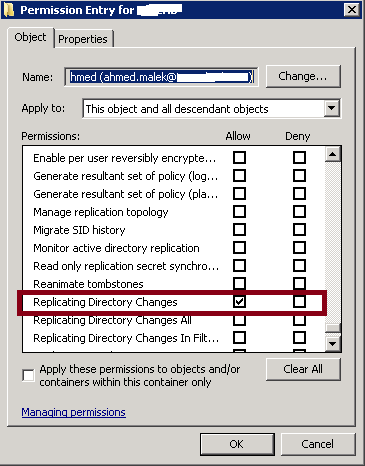Screen dimensions: 365x466
Task: Uncheck Allow for Replicating Directory Changes
Action: [239, 301]
